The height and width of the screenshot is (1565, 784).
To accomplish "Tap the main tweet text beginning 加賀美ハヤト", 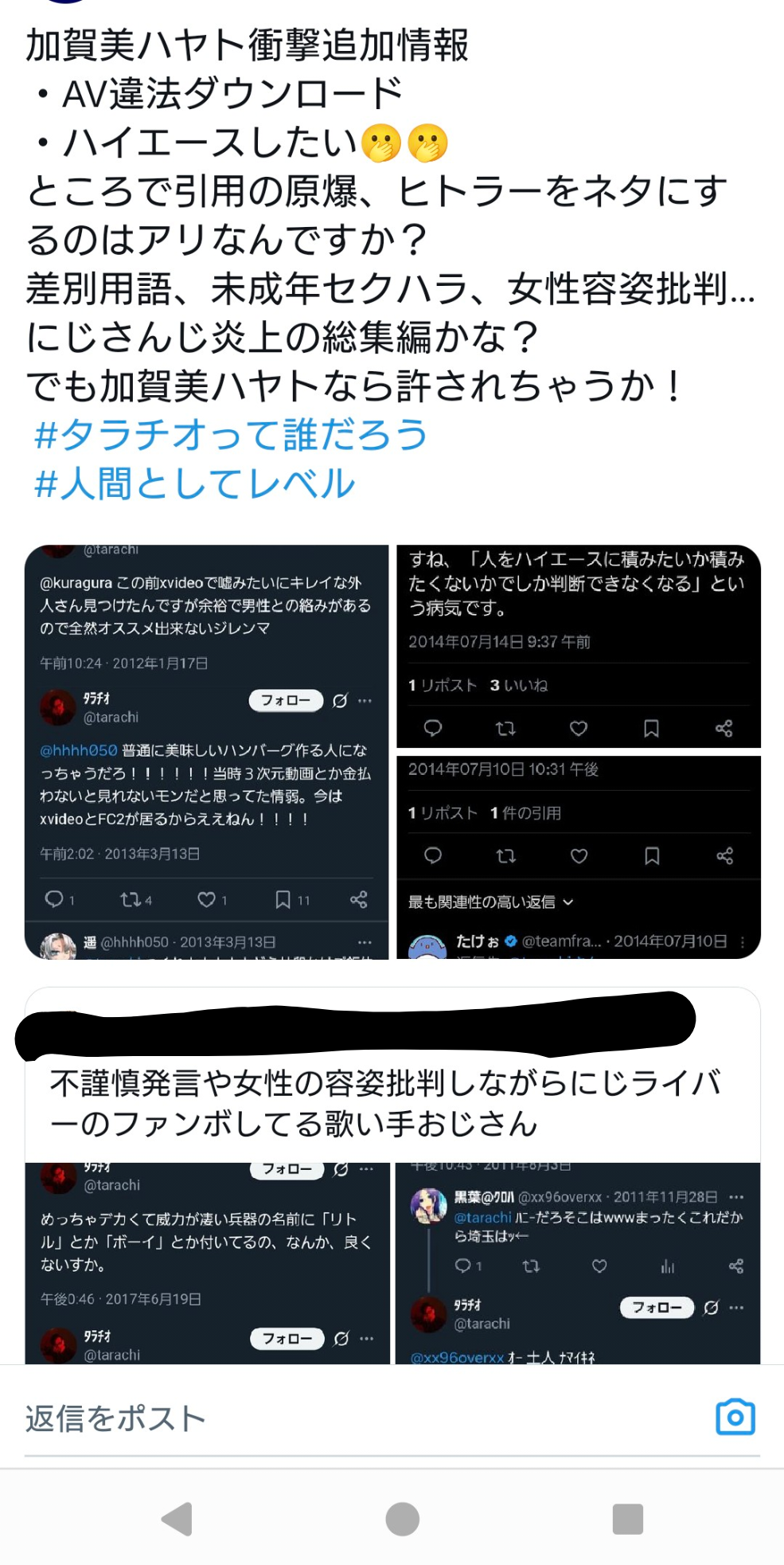I will pos(390,215).
